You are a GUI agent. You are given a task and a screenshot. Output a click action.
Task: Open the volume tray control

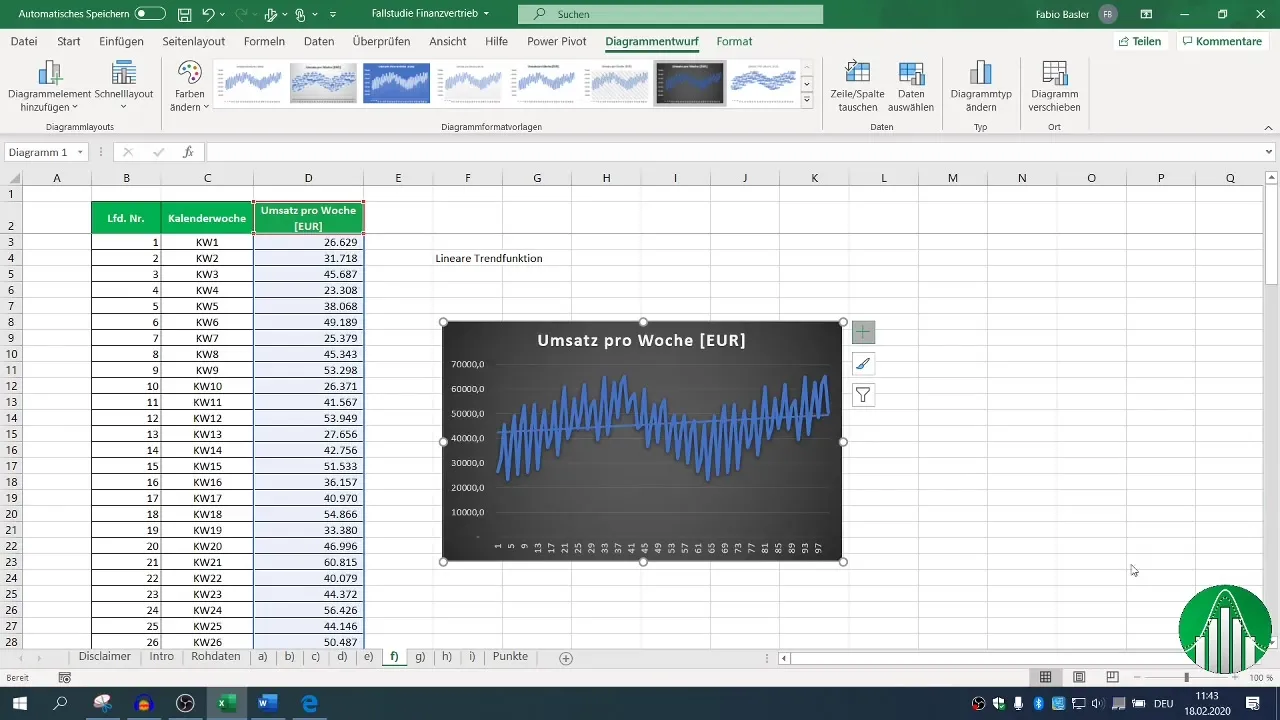coord(1098,704)
